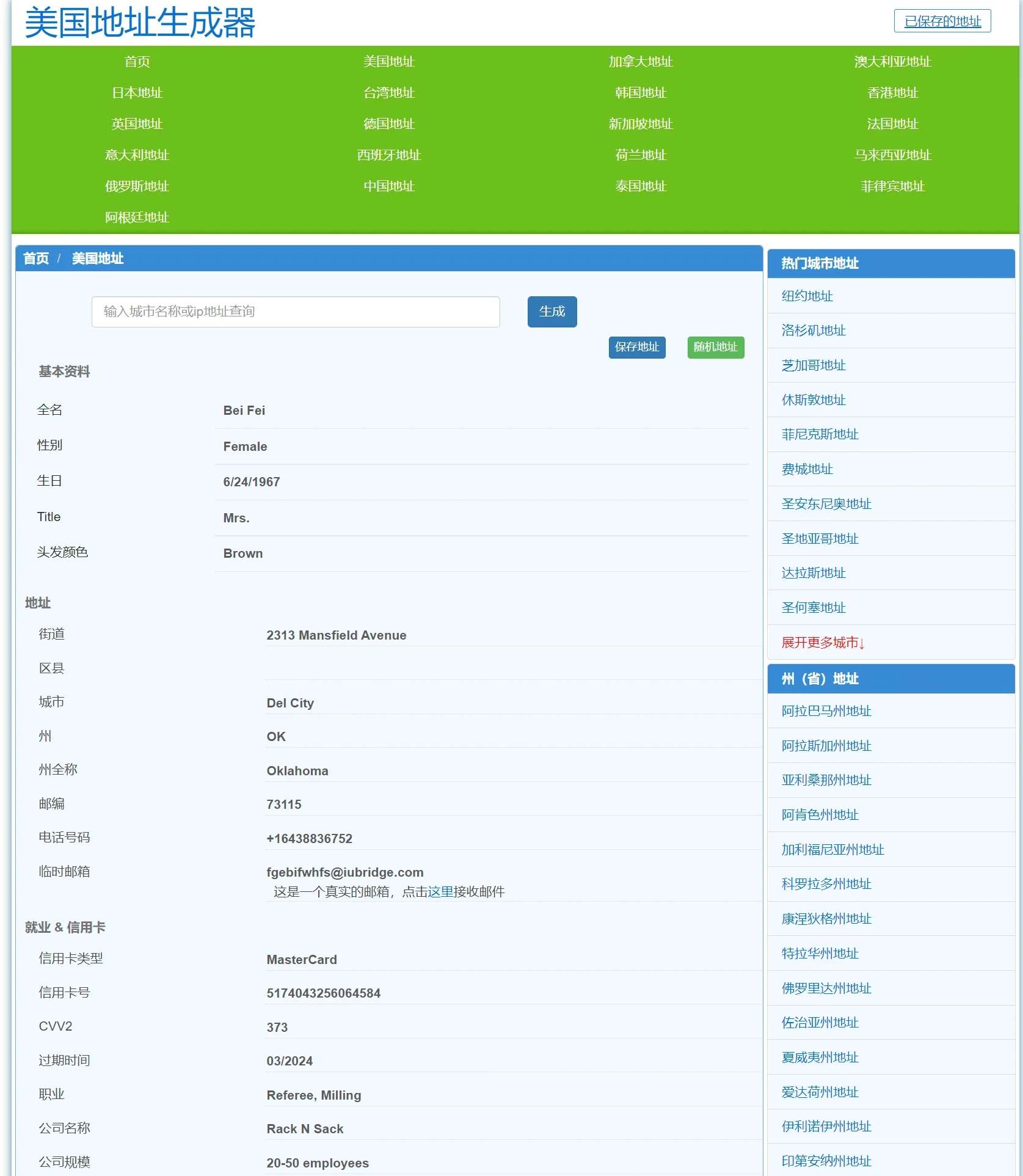
Task: Focus the city name or IP search field
Action: point(296,312)
